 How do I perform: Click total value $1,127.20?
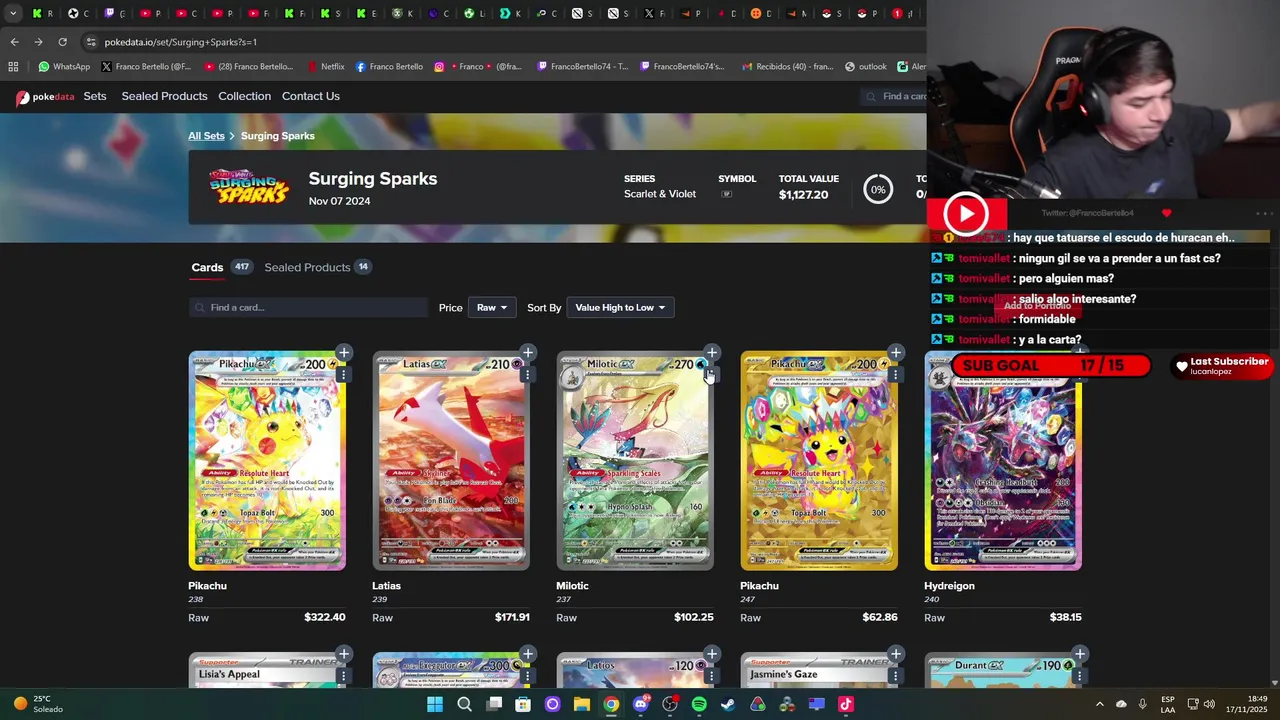click(803, 195)
